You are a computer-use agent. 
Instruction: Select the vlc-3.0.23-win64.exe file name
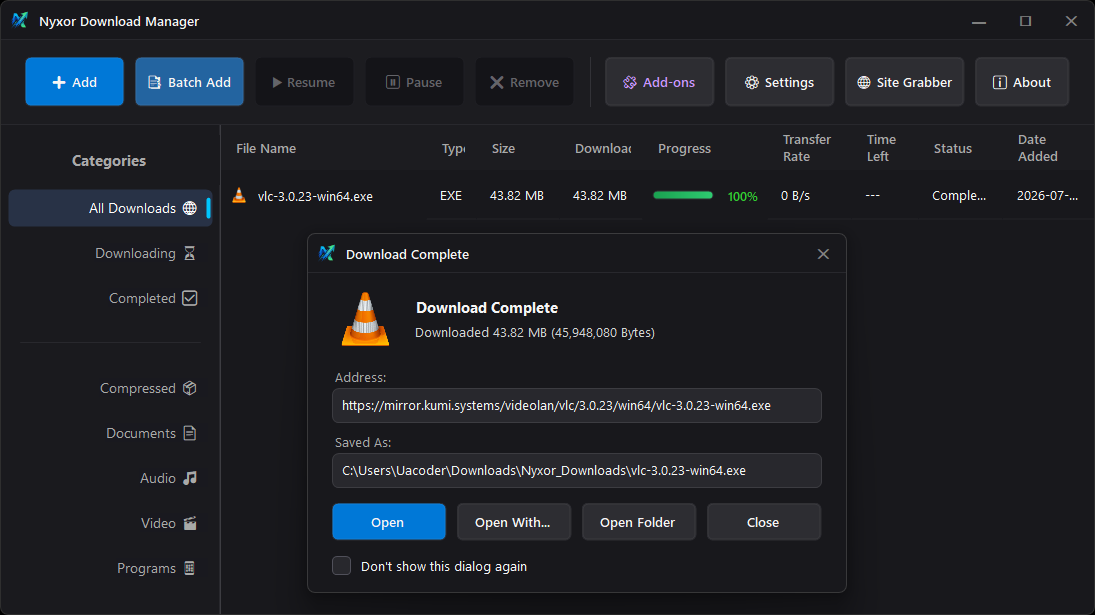(x=315, y=196)
